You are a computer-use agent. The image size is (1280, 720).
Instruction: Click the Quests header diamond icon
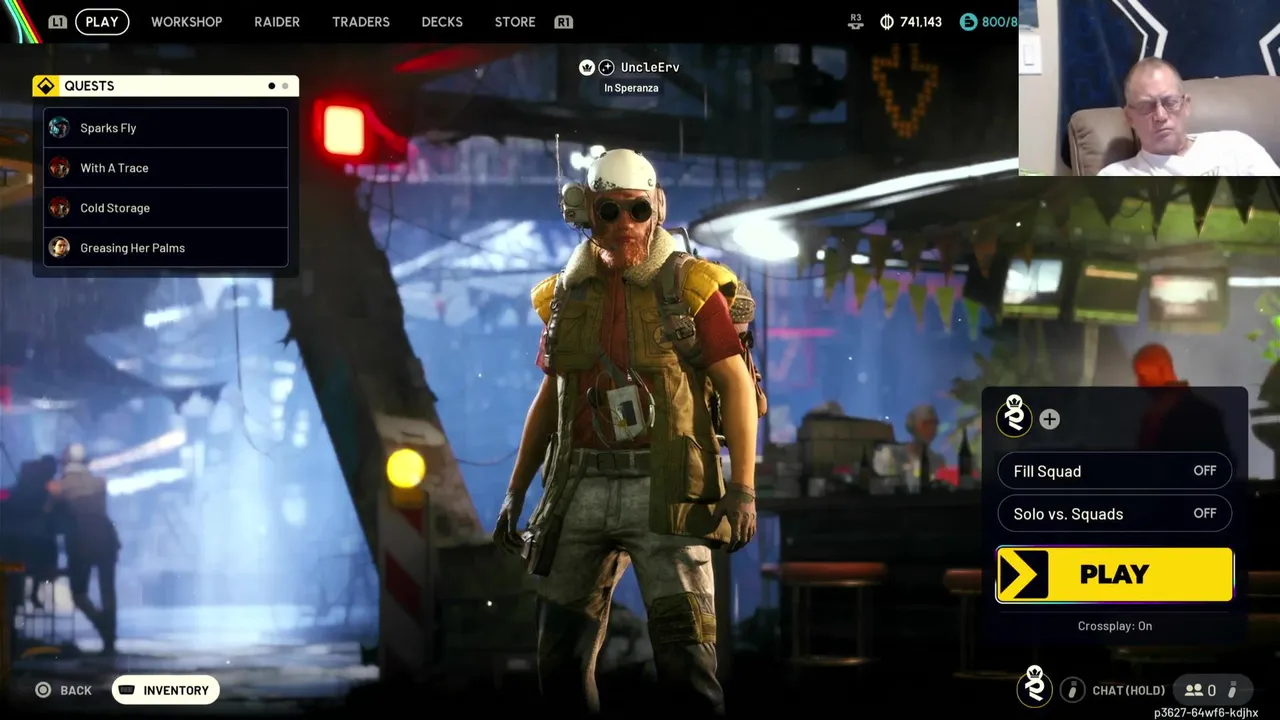46,86
